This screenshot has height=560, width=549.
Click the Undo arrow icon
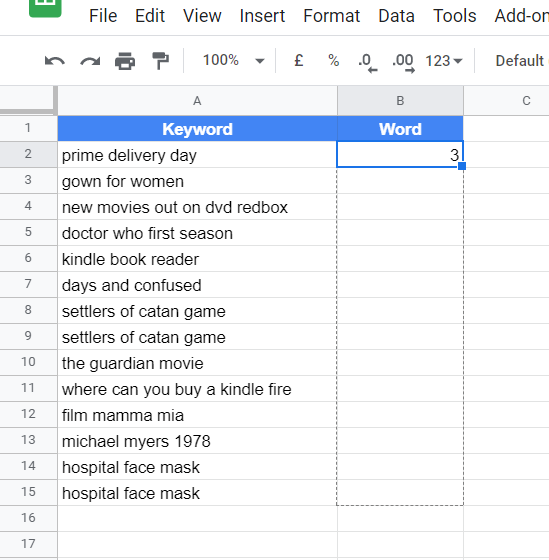pos(55,61)
